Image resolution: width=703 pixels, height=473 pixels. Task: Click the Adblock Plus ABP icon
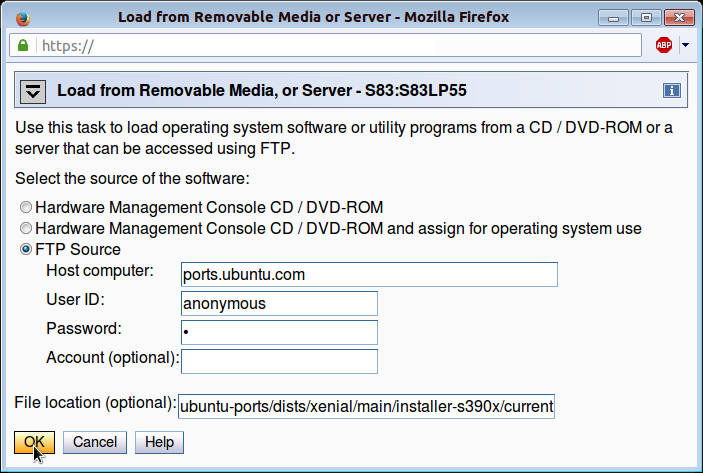tap(663, 45)
